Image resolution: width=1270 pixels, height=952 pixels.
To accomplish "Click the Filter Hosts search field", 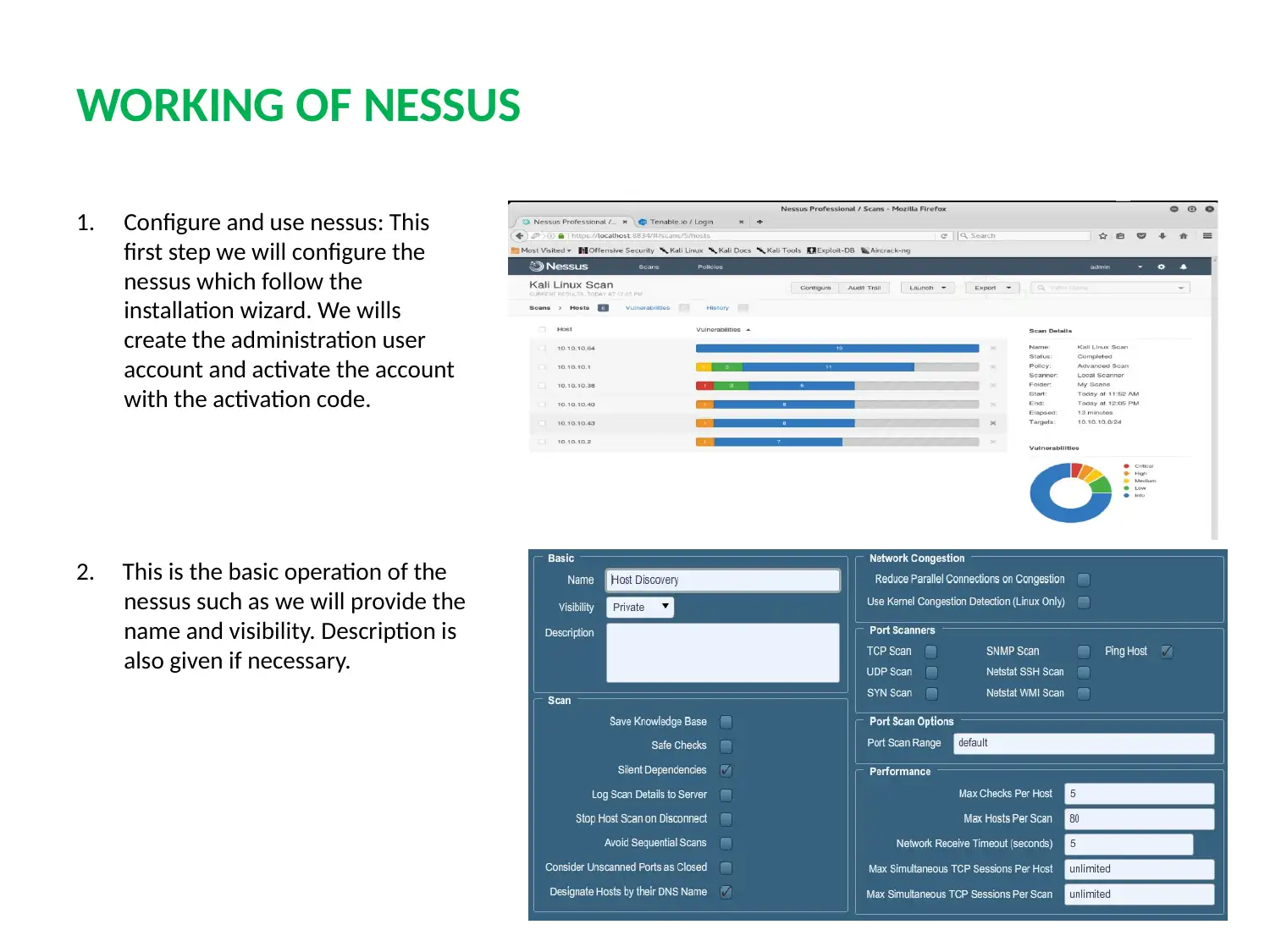I will [x=1110, y=288].
